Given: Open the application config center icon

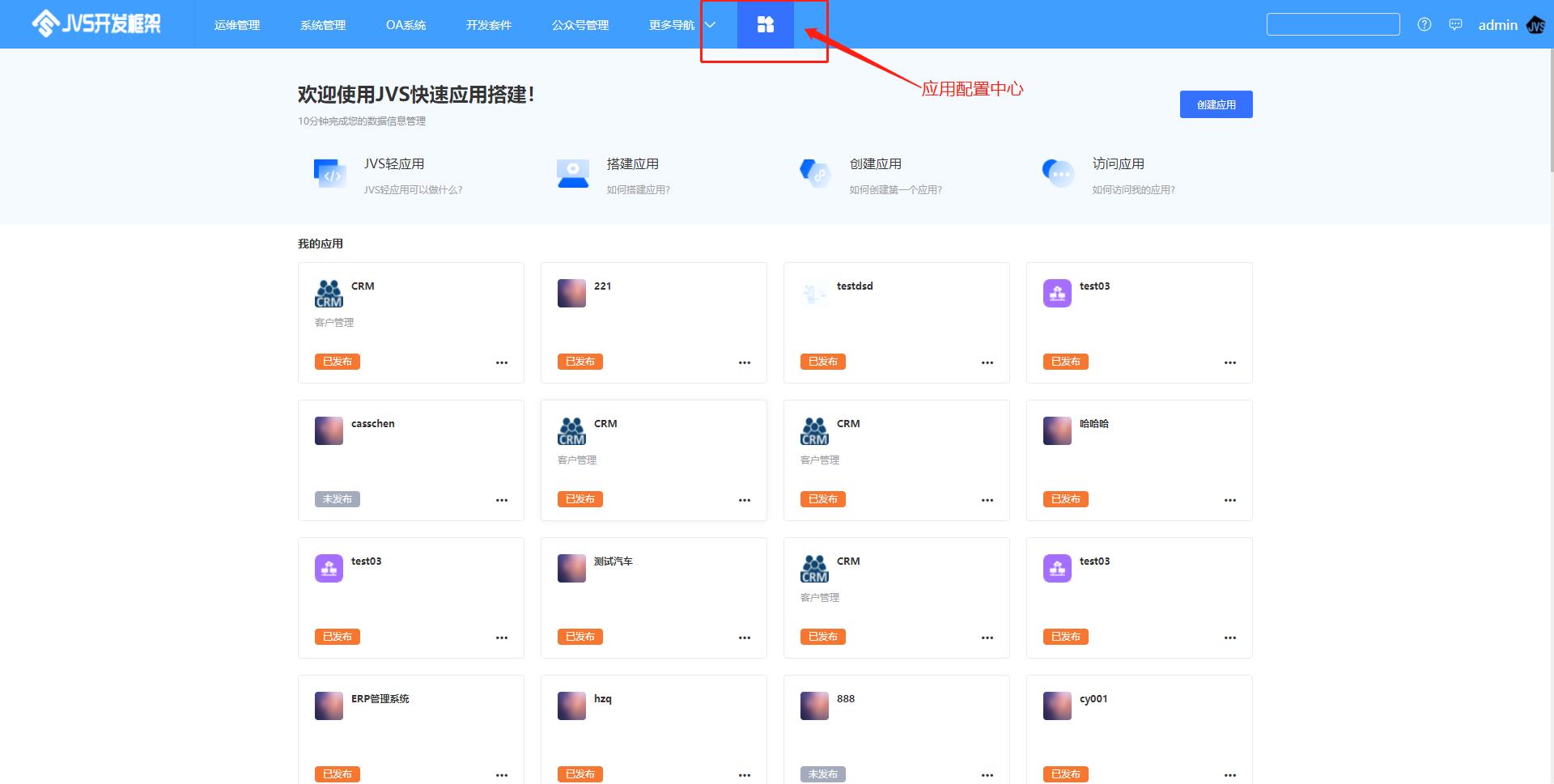Looking at the screenshot, I should [x=766, y=24].
